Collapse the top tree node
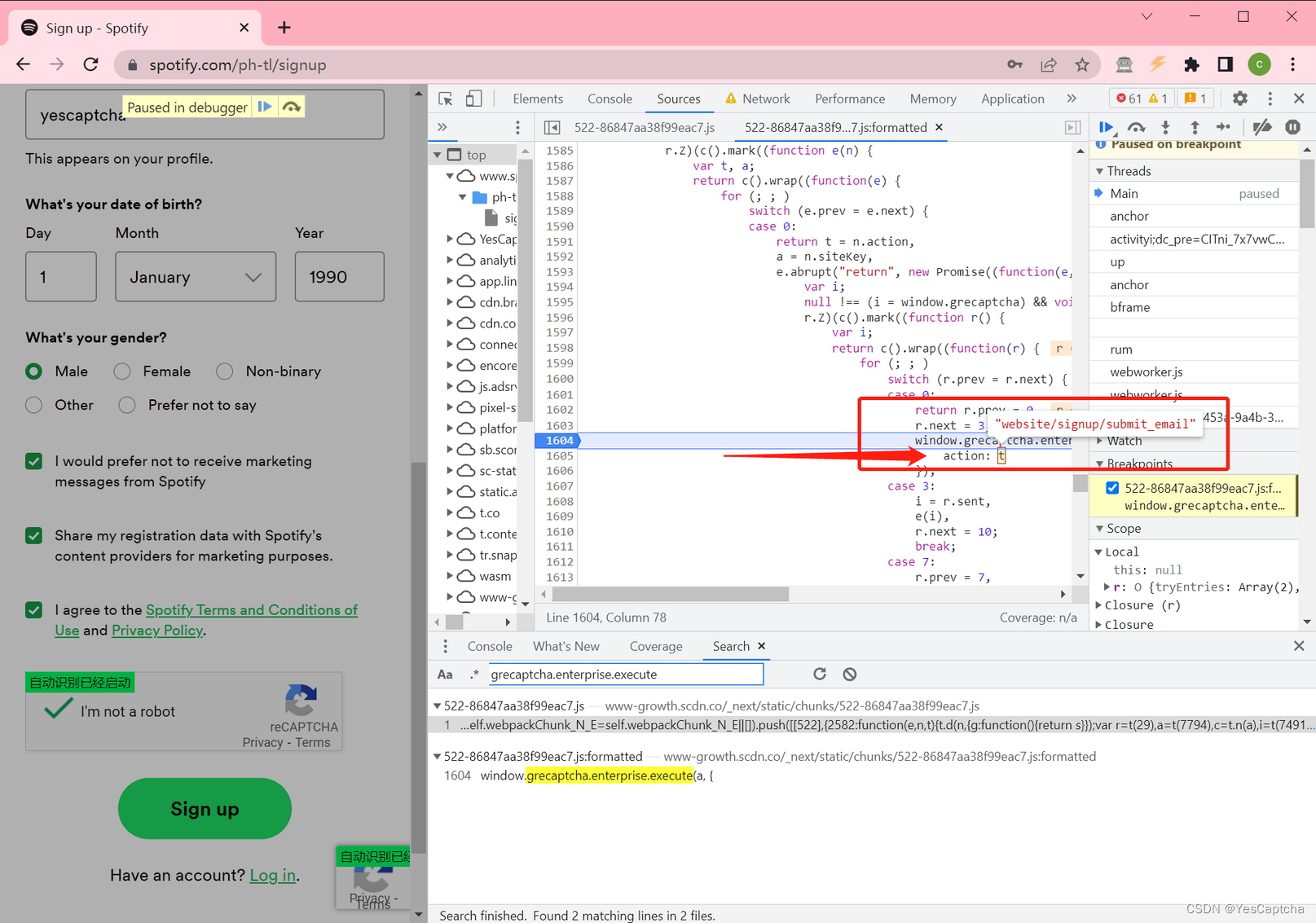 [x=438, y=155]
